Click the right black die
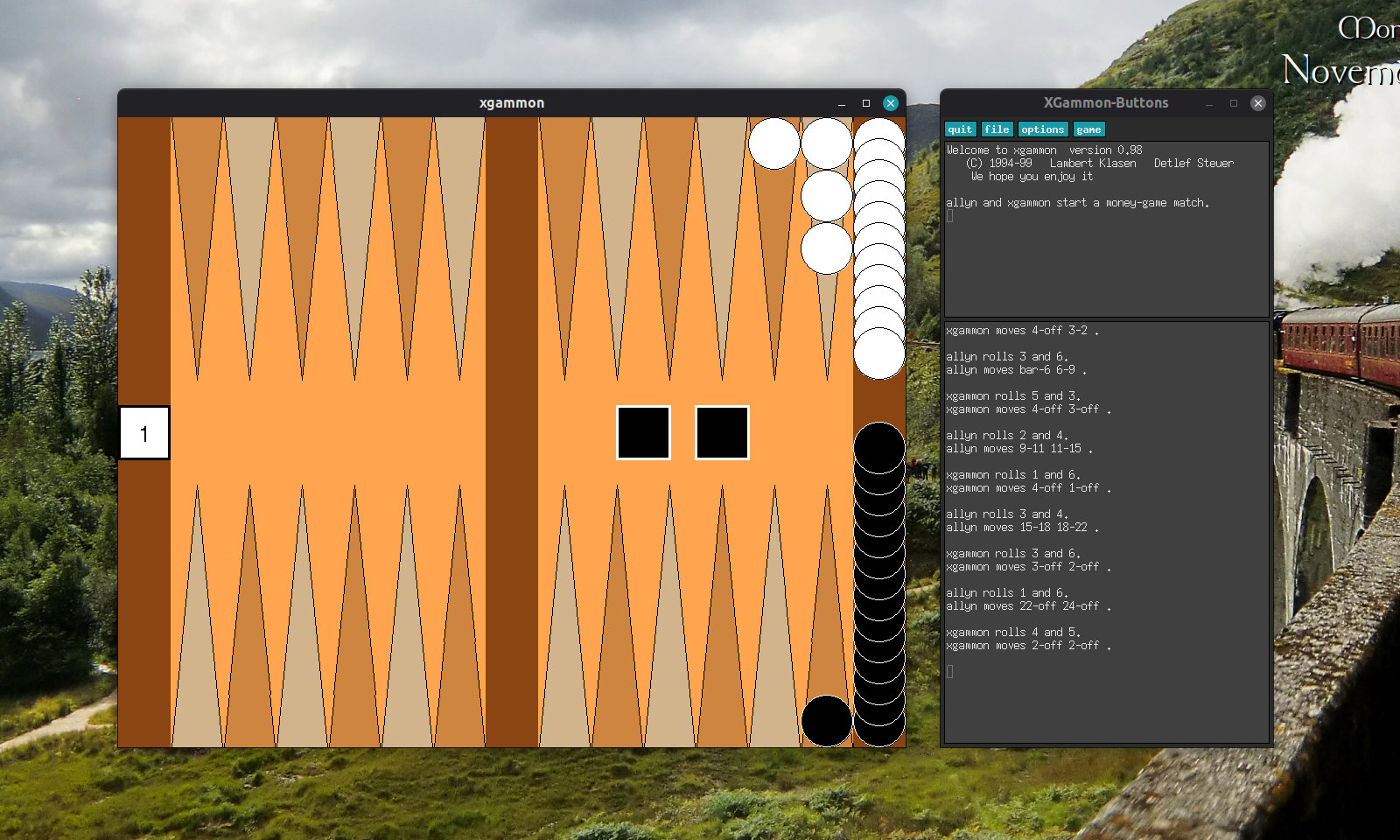 (x=722, y=432)
